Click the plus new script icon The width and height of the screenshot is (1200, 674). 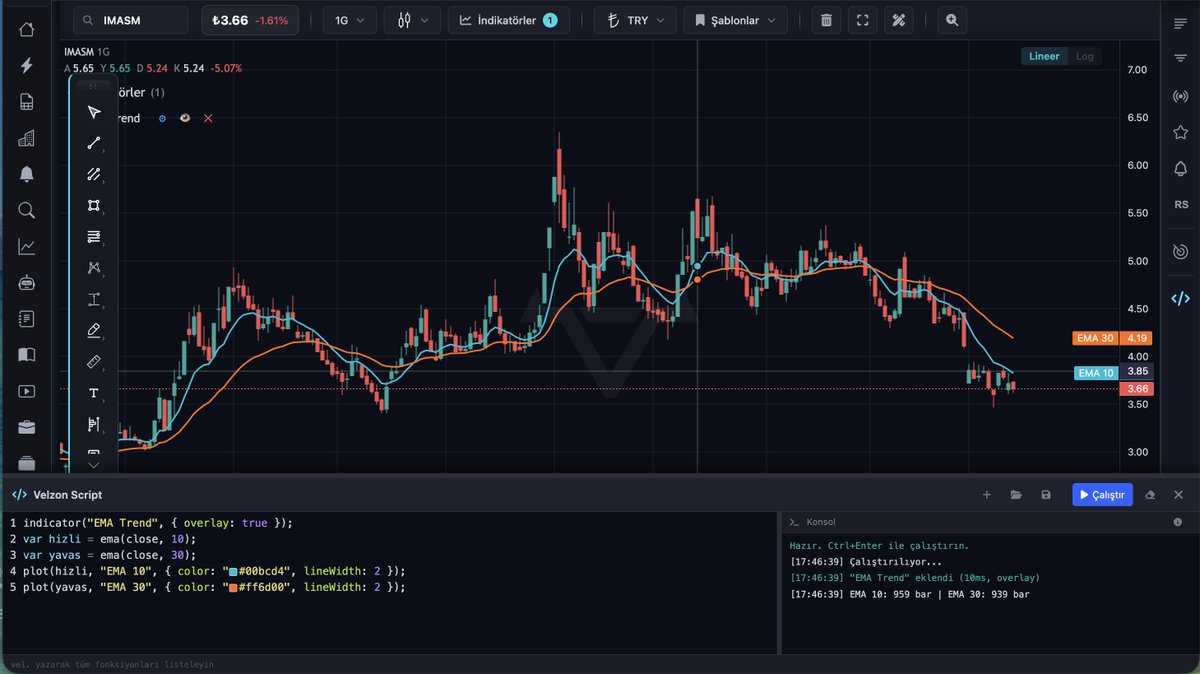(x=987, y=494)
